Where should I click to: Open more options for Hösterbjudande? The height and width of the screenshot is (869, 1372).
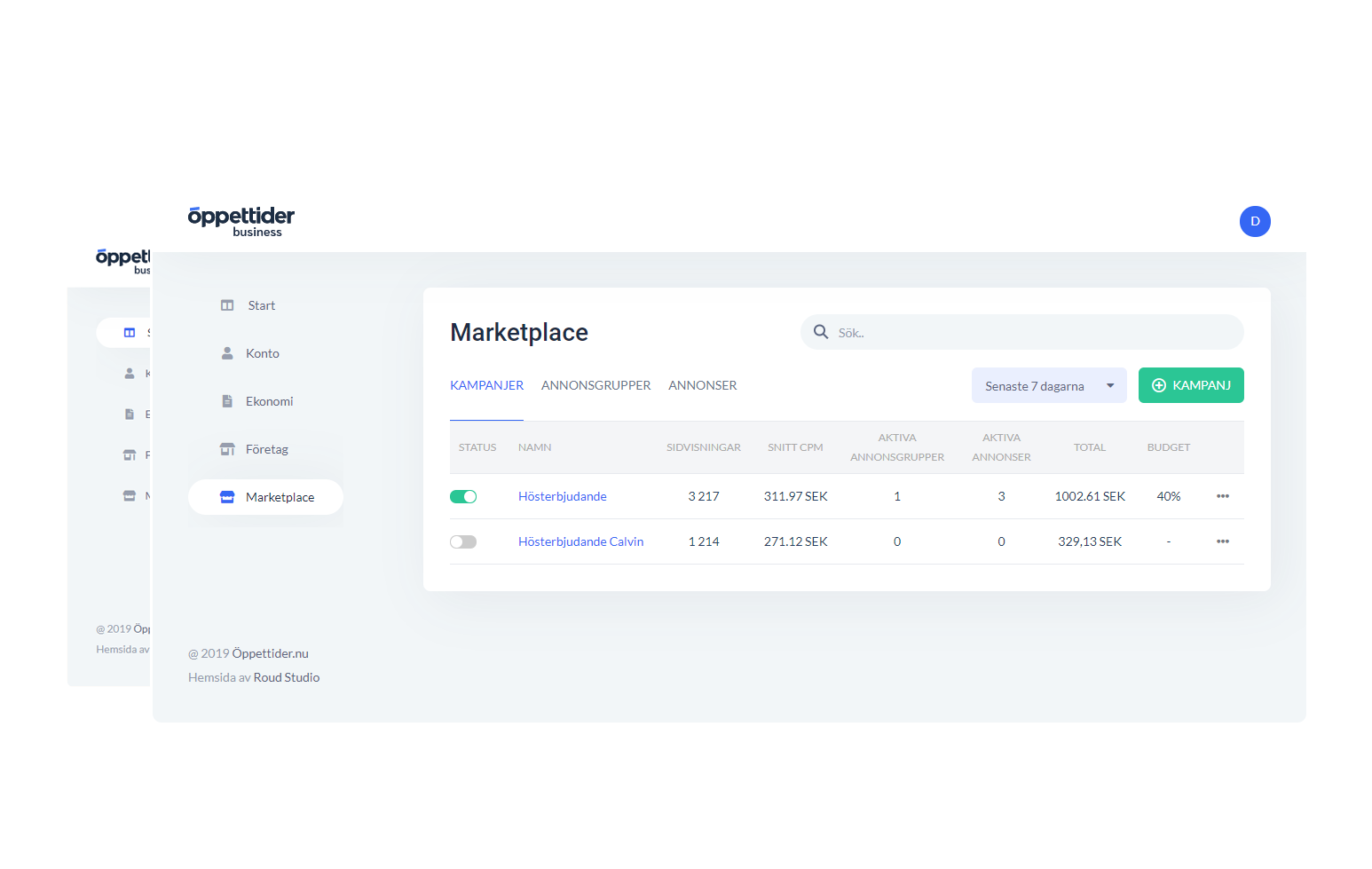1222,496
